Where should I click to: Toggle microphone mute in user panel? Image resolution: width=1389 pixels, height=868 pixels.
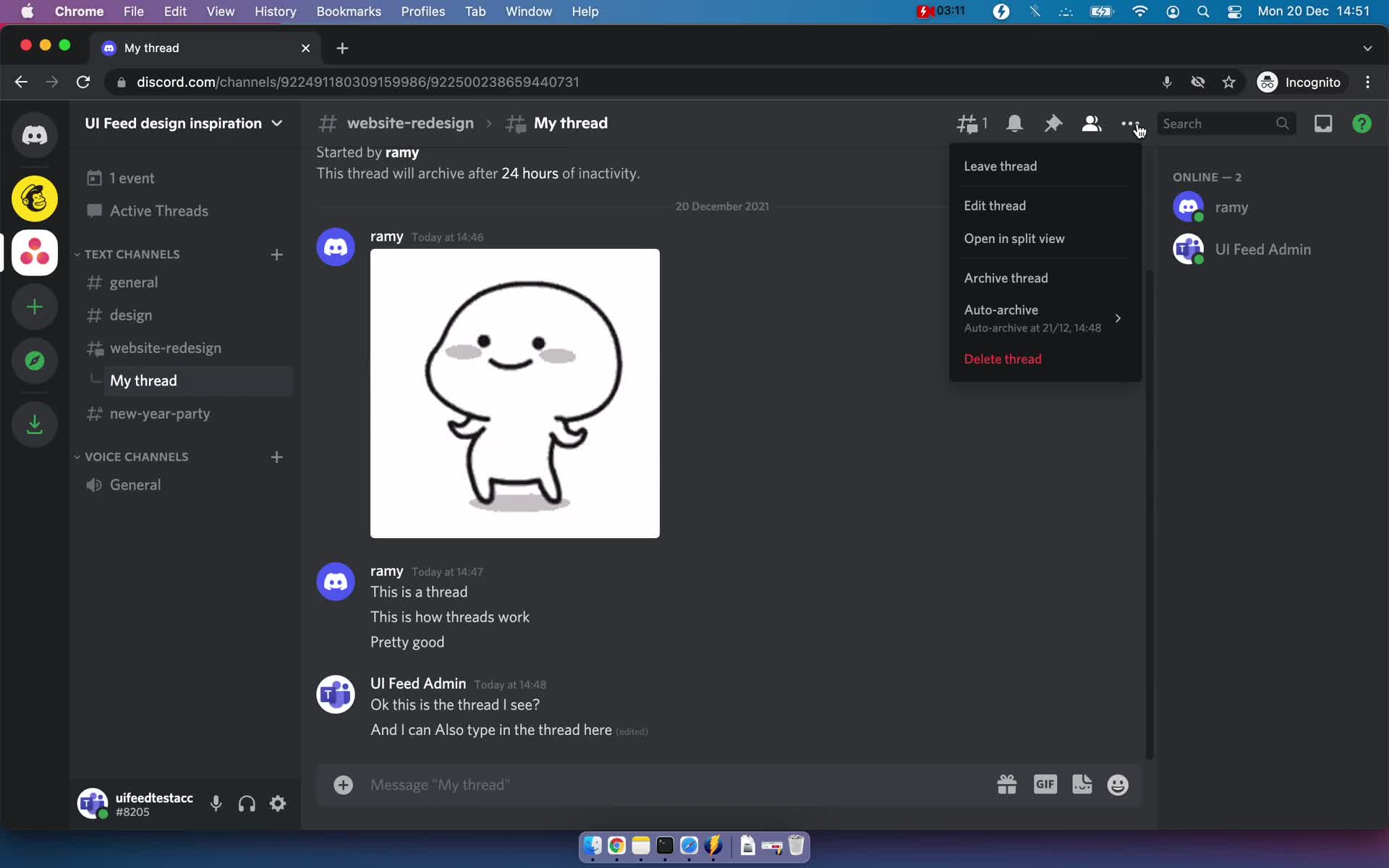coord(216,804)
